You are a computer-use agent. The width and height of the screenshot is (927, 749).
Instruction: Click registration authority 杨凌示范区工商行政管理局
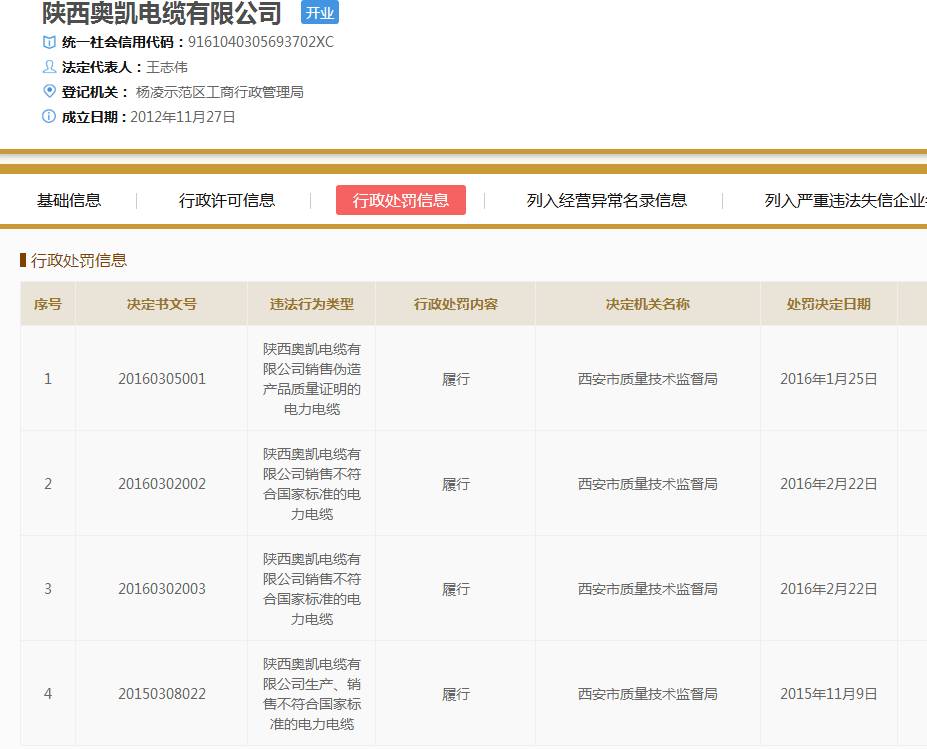click(219, 92)
